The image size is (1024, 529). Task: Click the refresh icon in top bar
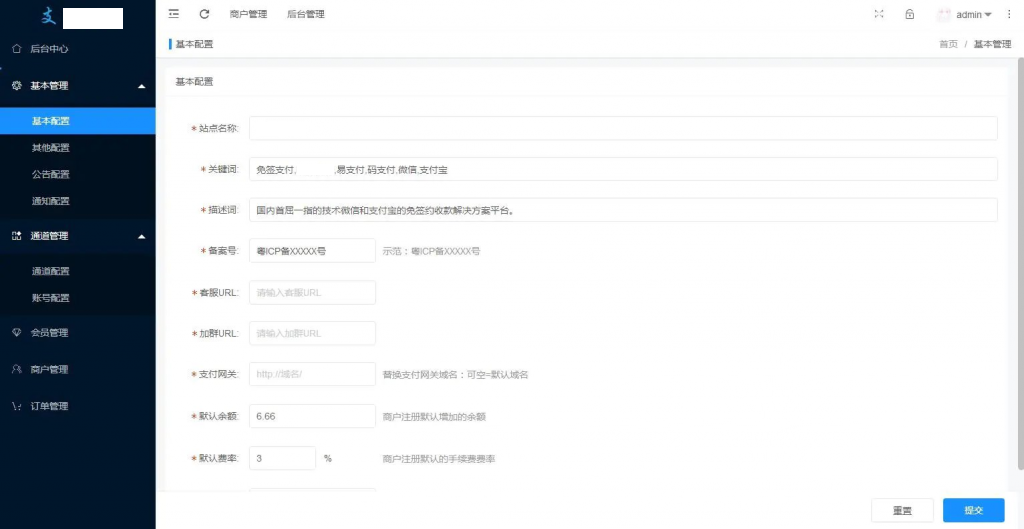click(204, 14)
